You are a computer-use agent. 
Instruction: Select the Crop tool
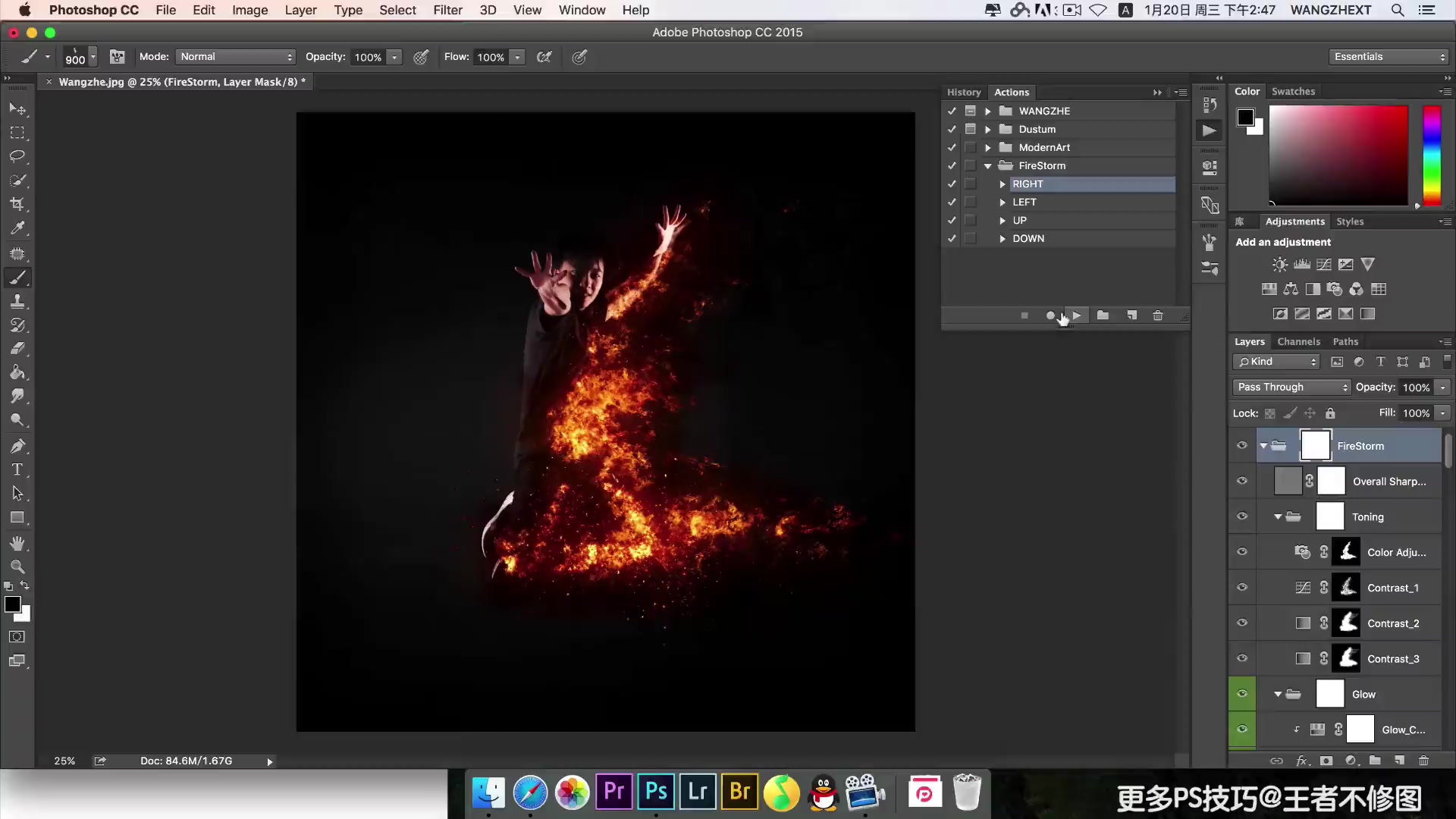tap(17, 204)
